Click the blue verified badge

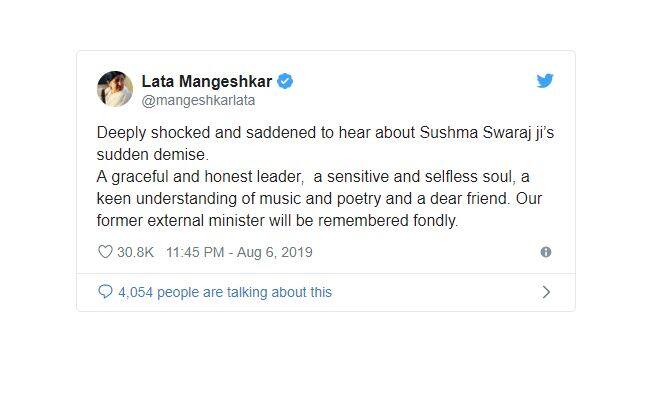[x=285, y=82]
